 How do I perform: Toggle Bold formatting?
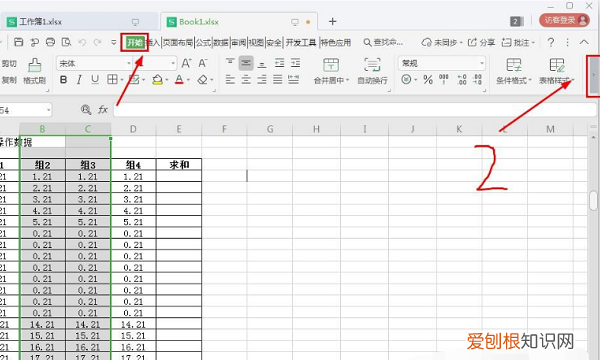click(64, 80)
